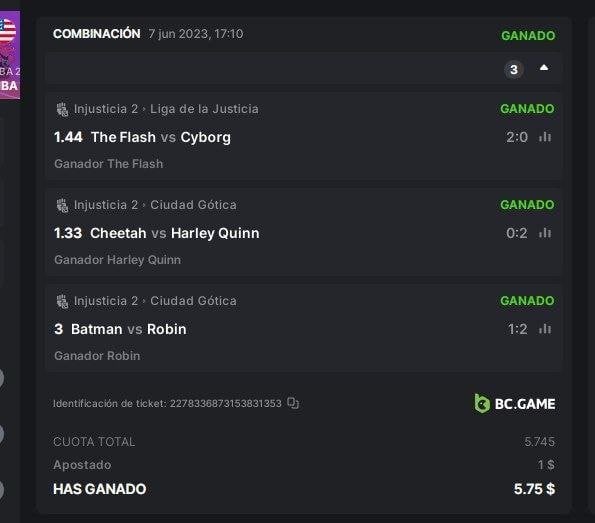Open Ciudad Gótica link above Cheetah match
Viewport: 595px width, 523px height.
(x=193, y=205)
